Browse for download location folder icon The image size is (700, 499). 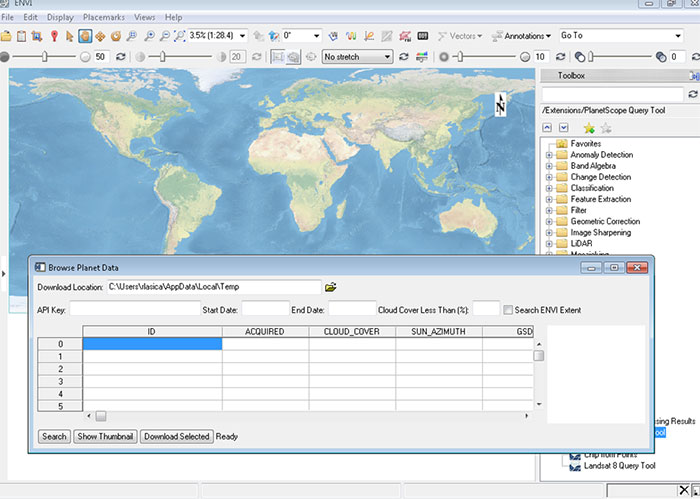coord(331,288)
